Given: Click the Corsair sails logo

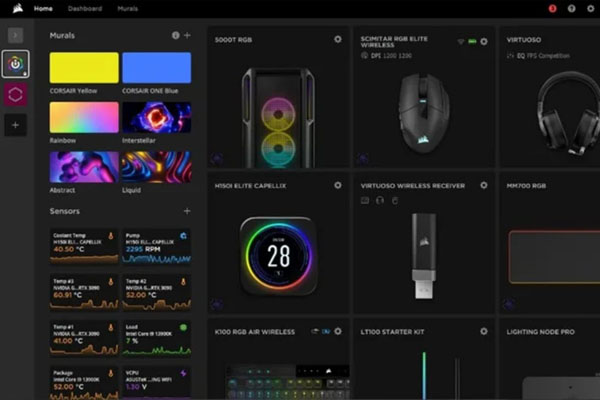Looking at the screenshot, I should tap(15, 8).
